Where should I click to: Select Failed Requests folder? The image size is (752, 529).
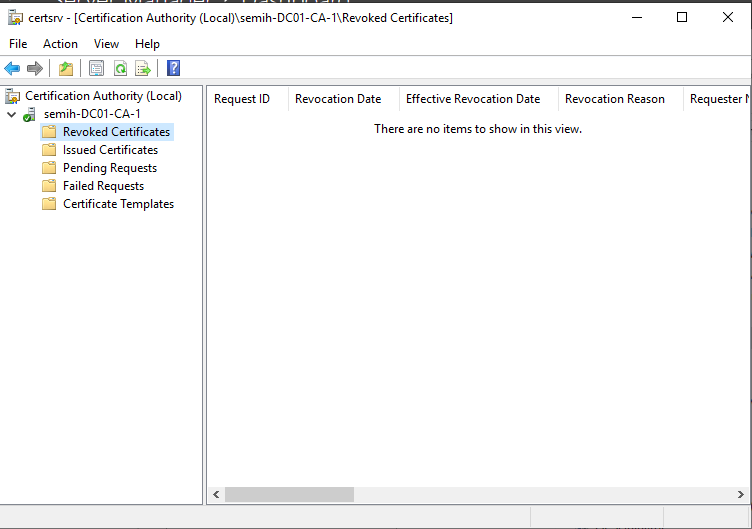coord(103,186)
